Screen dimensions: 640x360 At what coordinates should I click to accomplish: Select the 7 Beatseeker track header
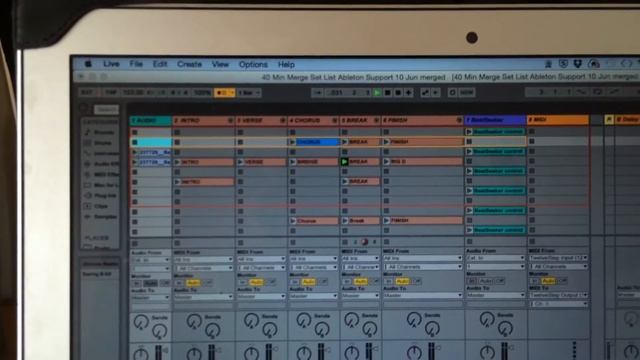tap(495, 120)
